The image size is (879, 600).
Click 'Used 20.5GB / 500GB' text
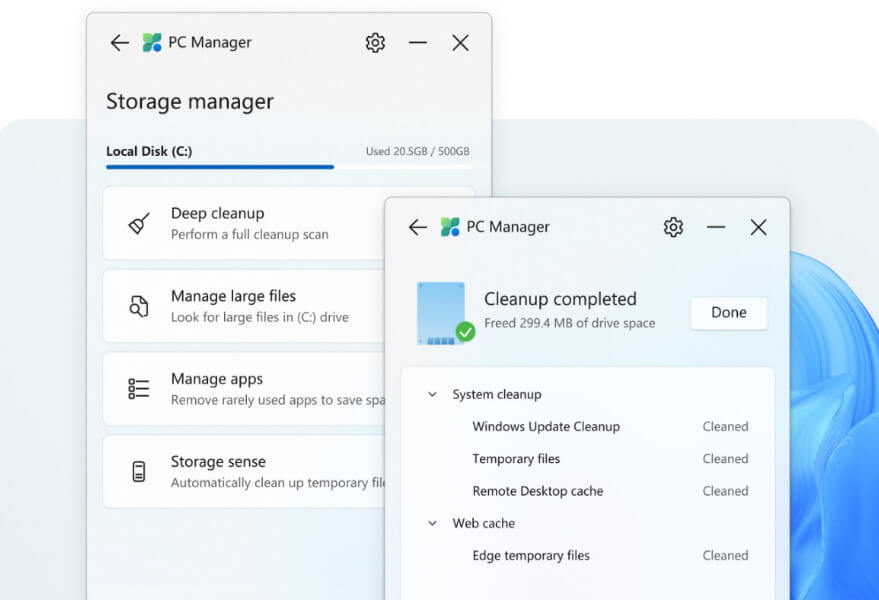[418, 151]
